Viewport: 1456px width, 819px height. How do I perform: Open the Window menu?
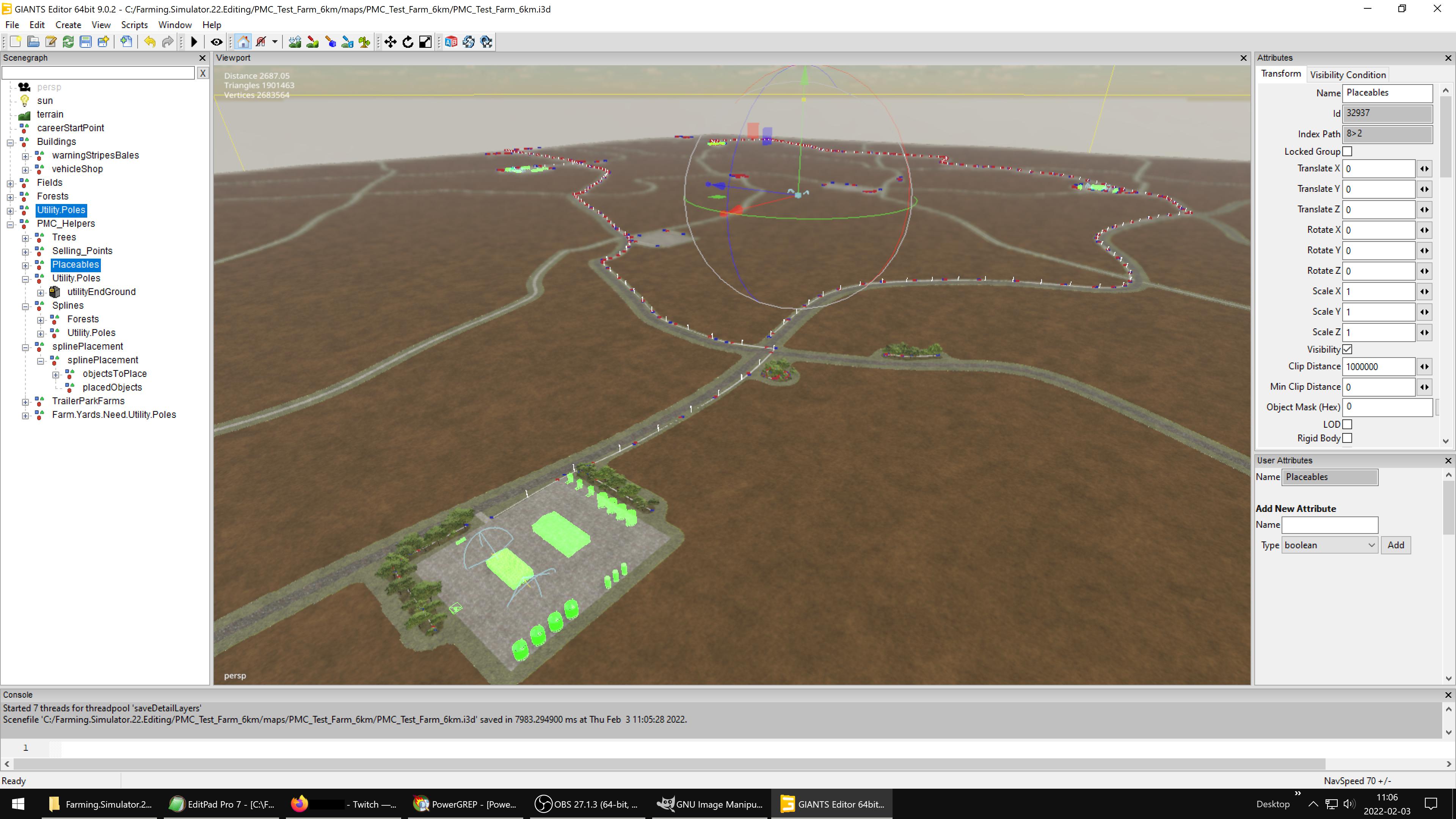pyautogui.click(x=175, y=25)
